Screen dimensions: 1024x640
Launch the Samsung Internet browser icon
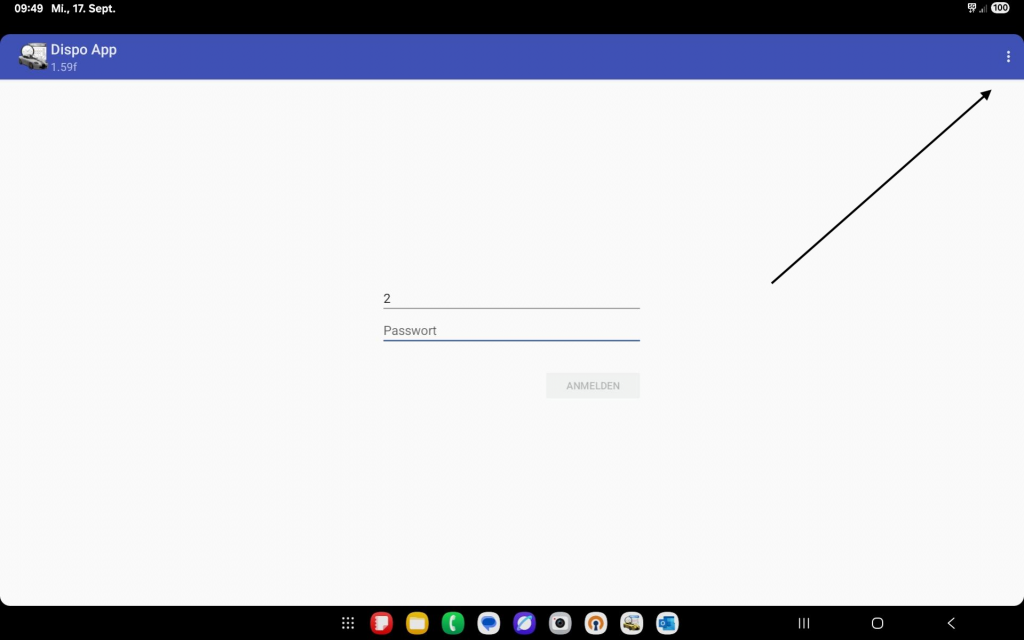[x=524, y=623]
